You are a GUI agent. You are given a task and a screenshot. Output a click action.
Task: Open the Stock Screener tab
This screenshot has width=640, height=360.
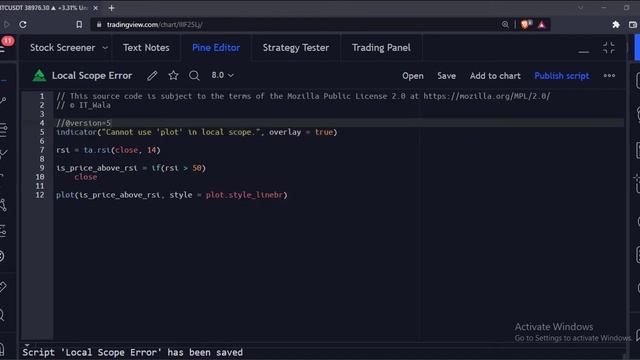point(62,48)
